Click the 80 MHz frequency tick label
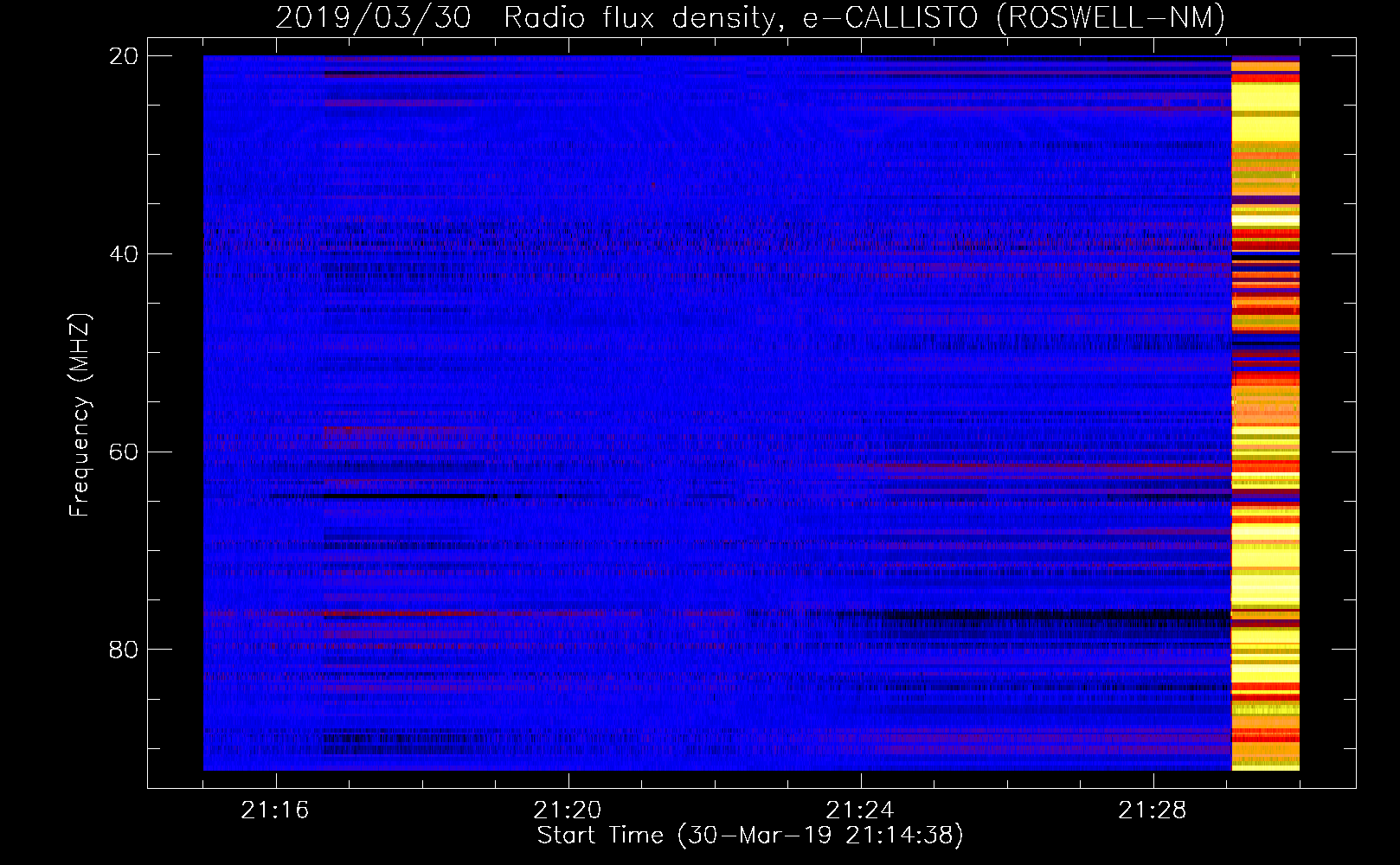 click(124, 649)
